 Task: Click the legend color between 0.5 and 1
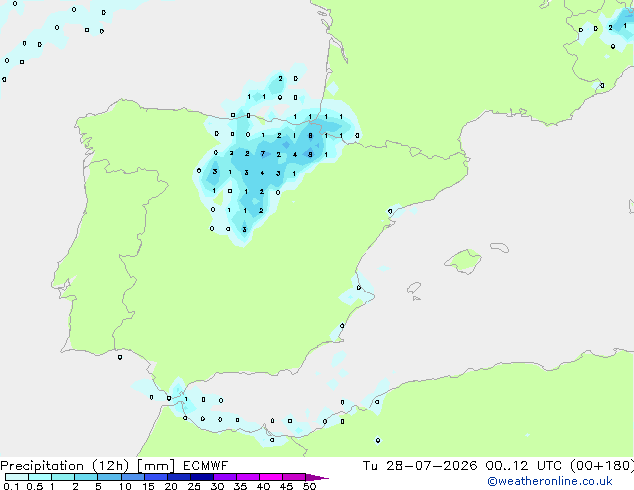pyautogui.click(x=40, y=477)
